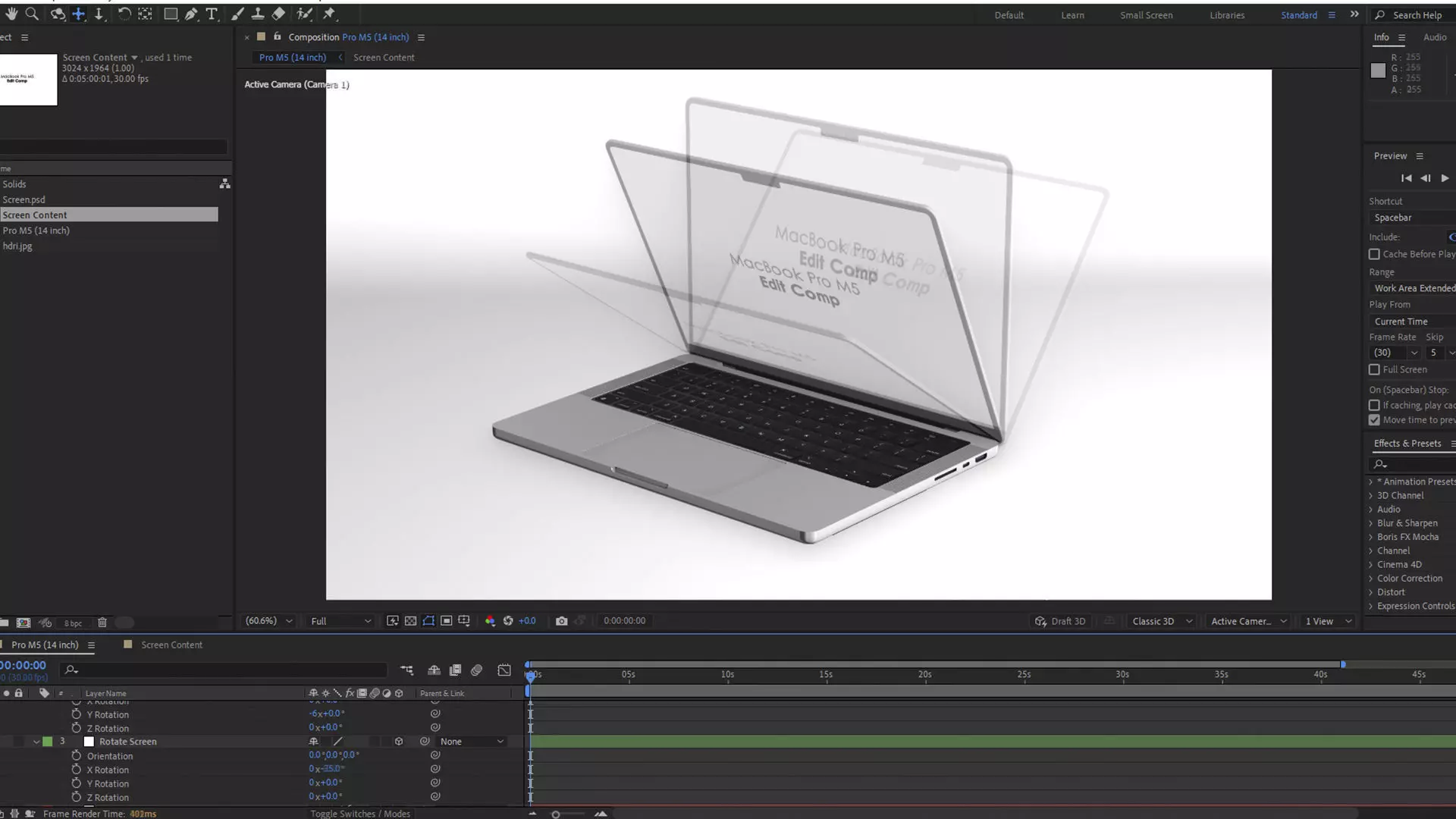Select the Eraser tool

pos(278,14)
